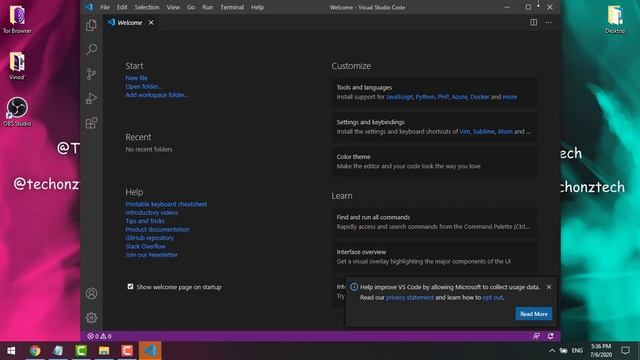Open Tips and Tricks link
The height and width of the screenshot is (360, 640).
click(145, 221)
